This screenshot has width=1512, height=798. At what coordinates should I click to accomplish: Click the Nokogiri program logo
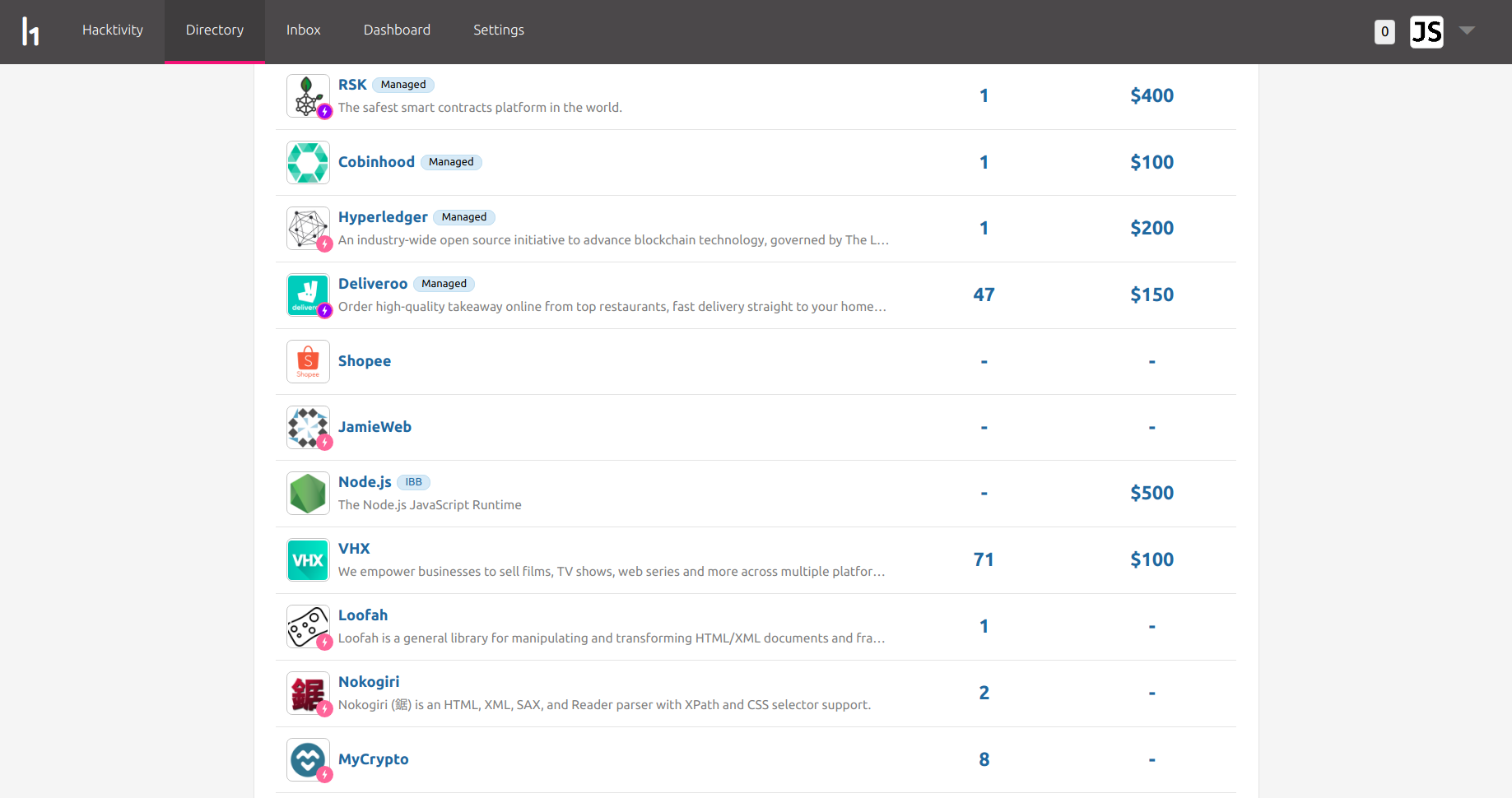308,694
